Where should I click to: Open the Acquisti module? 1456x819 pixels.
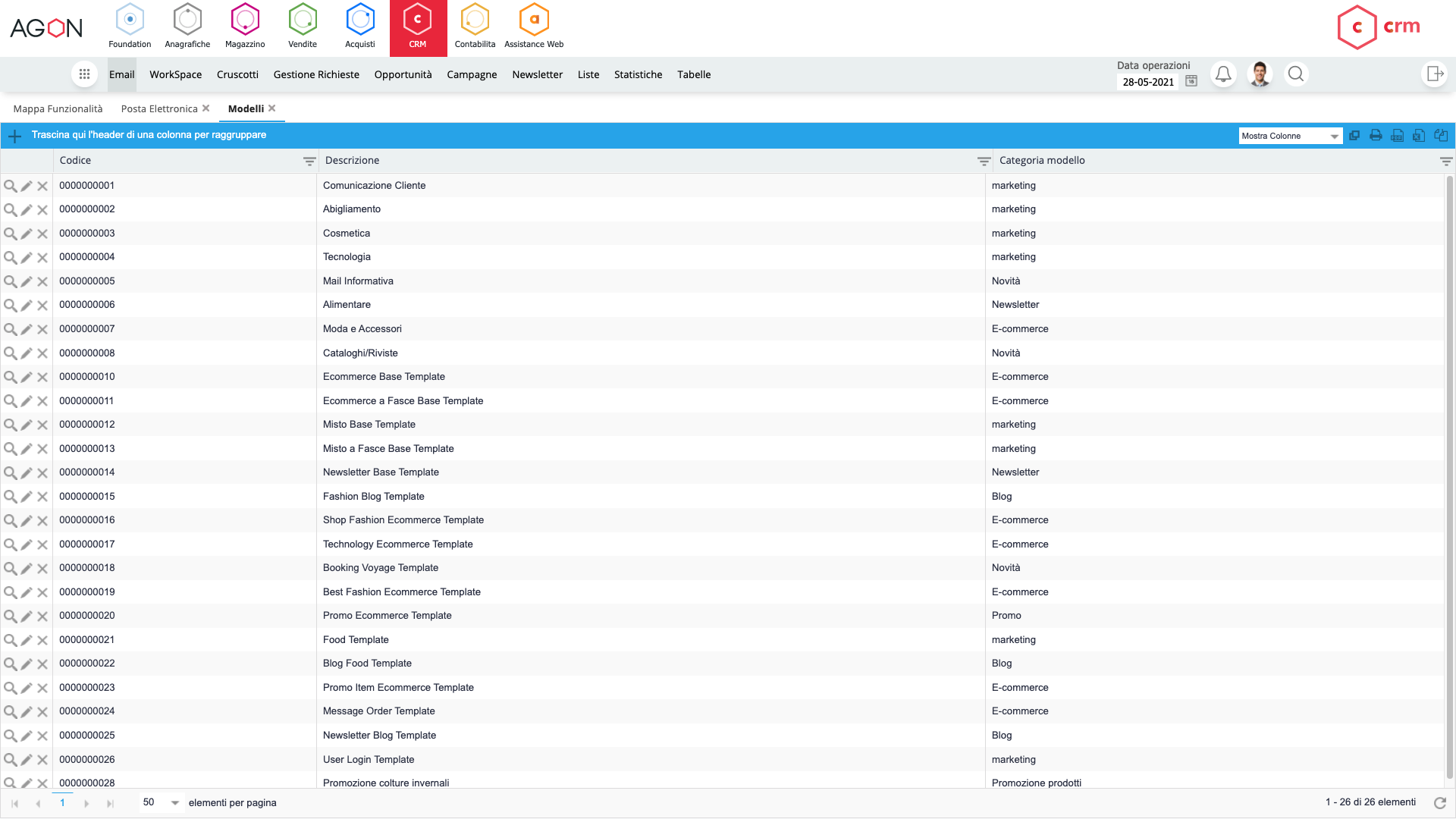(x=360, y=27)
